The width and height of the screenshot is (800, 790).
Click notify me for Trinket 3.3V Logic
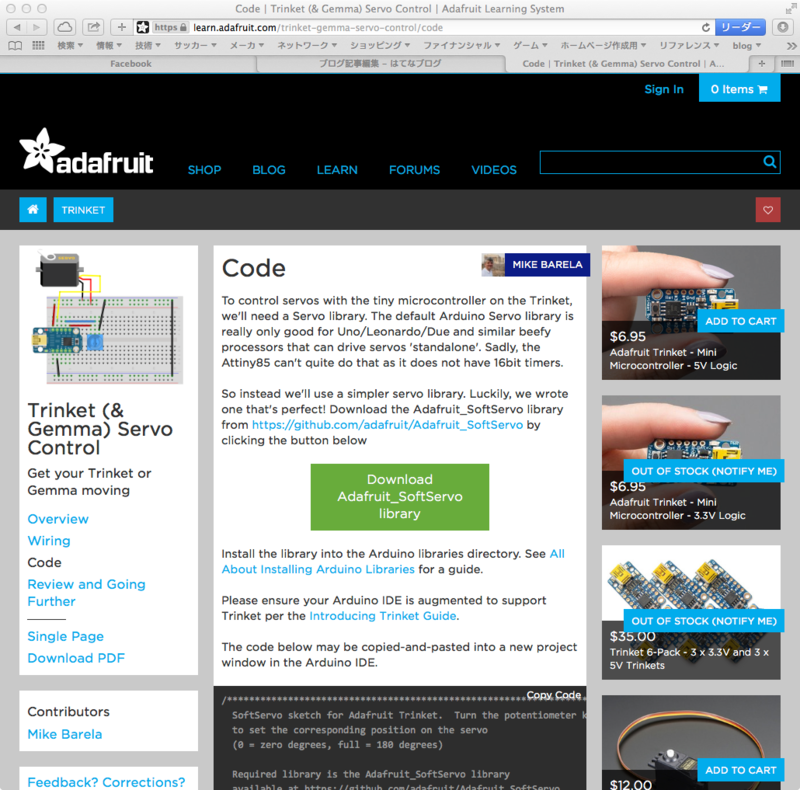(x=704, y=471)
